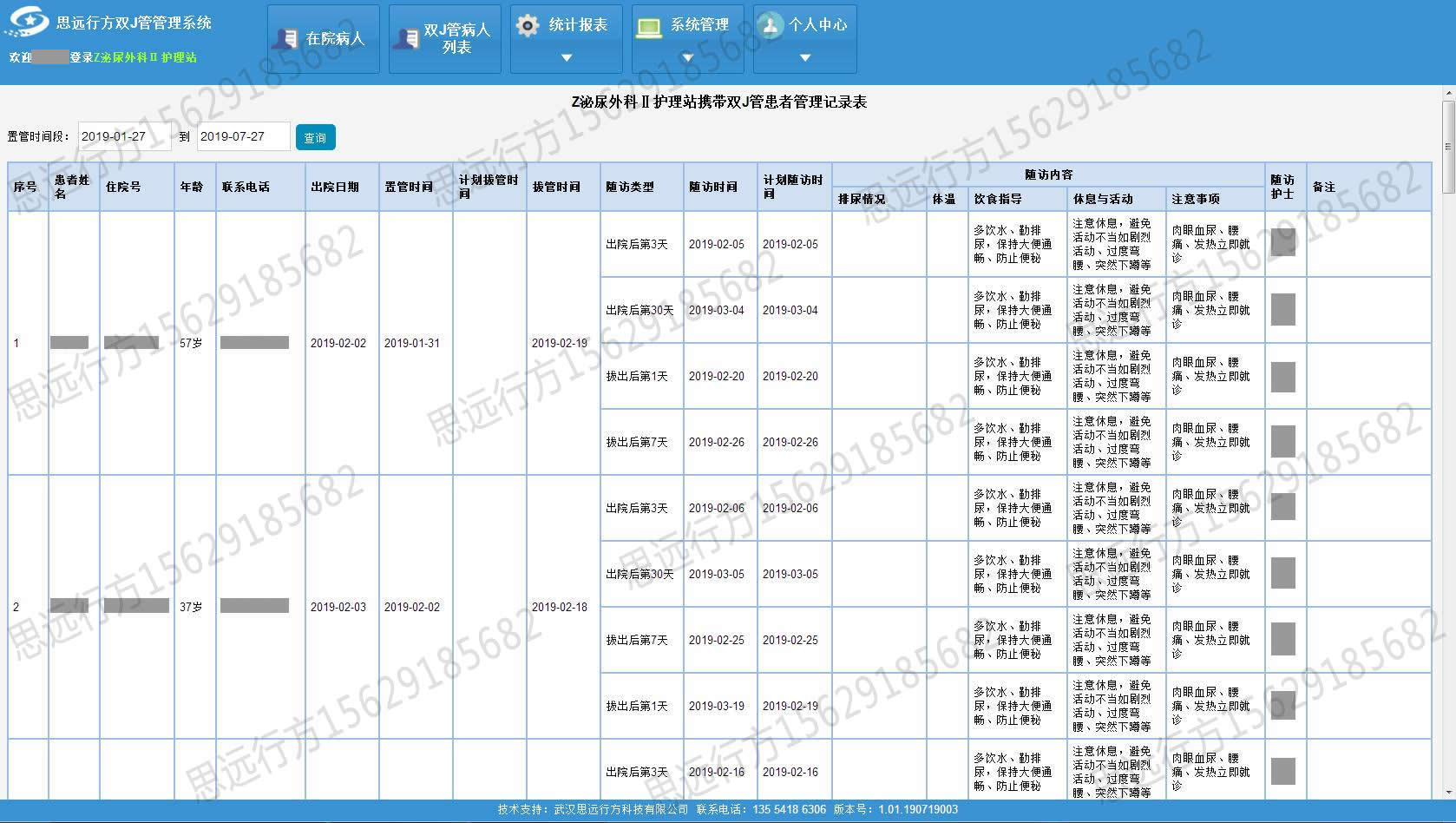Click the scrollbar down arrow
1456x823 pixels.
tap(1449, 792)
